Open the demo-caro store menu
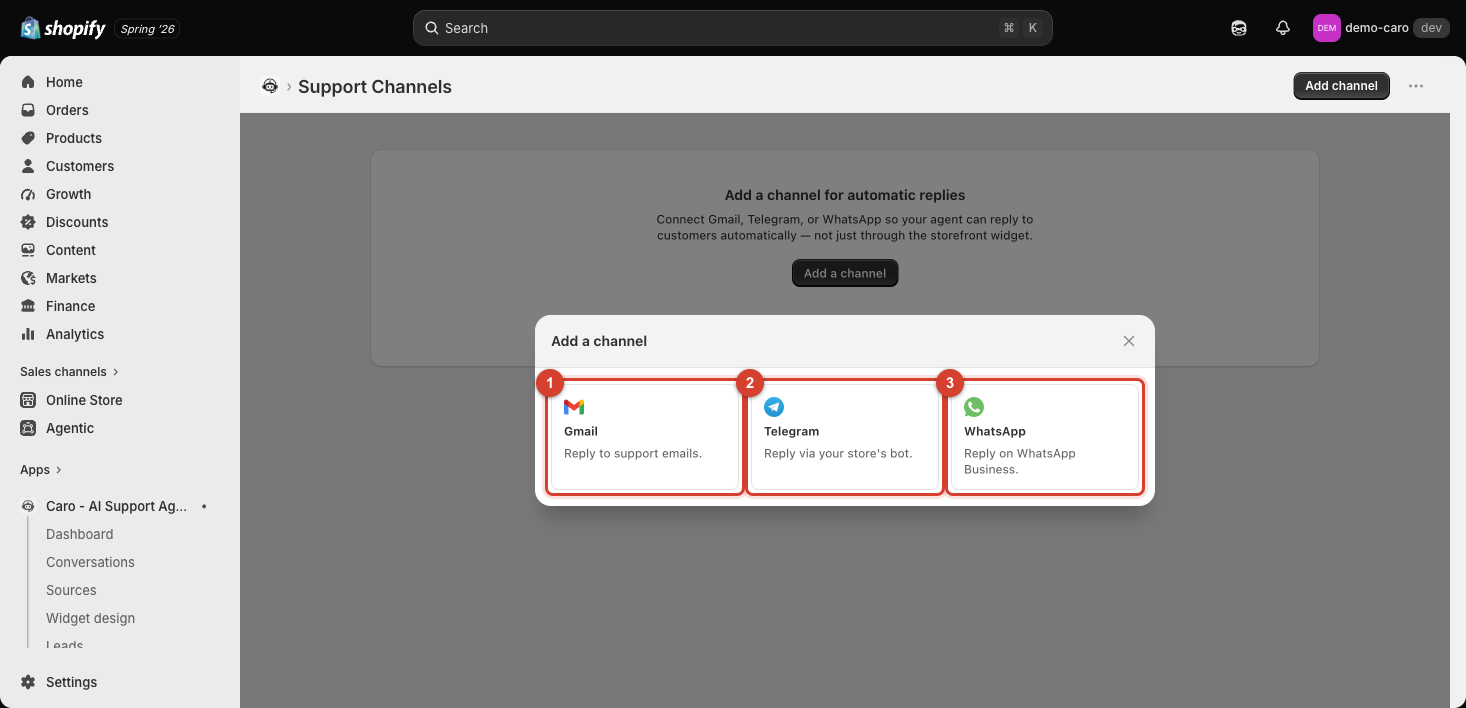1466x708 pixels. pyautogui.click(x=1381, y=28)
